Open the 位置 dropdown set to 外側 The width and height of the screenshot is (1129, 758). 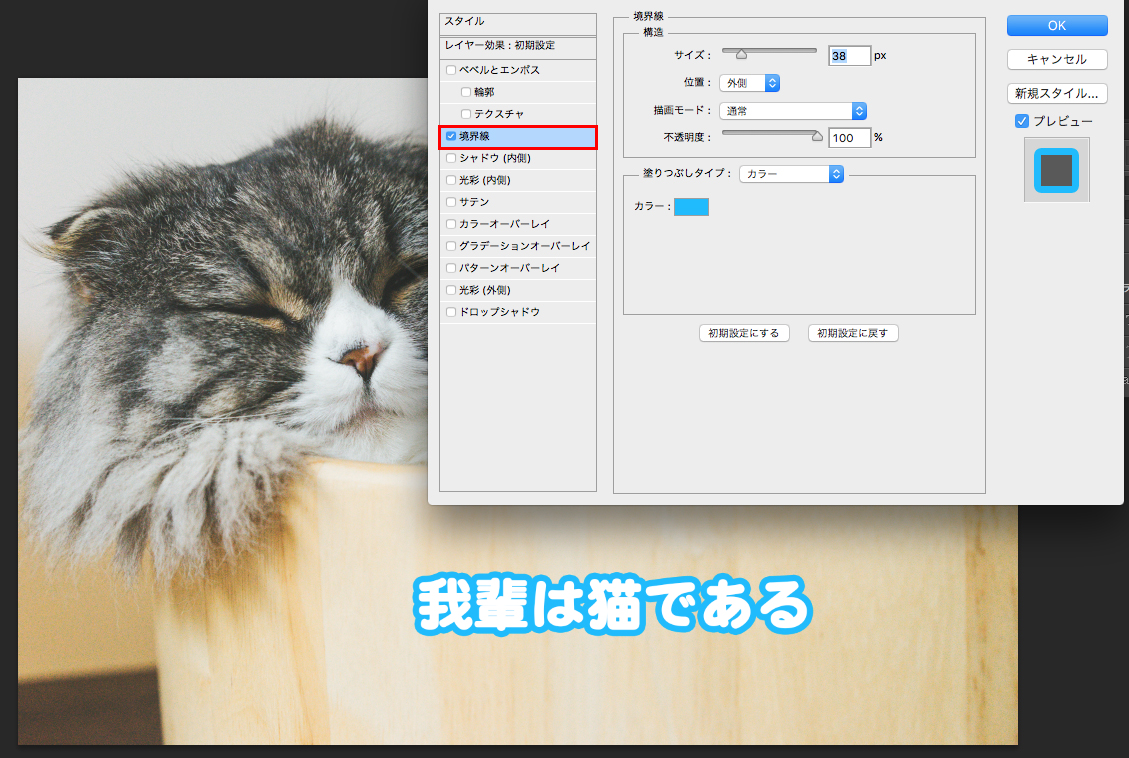(749, 83)
